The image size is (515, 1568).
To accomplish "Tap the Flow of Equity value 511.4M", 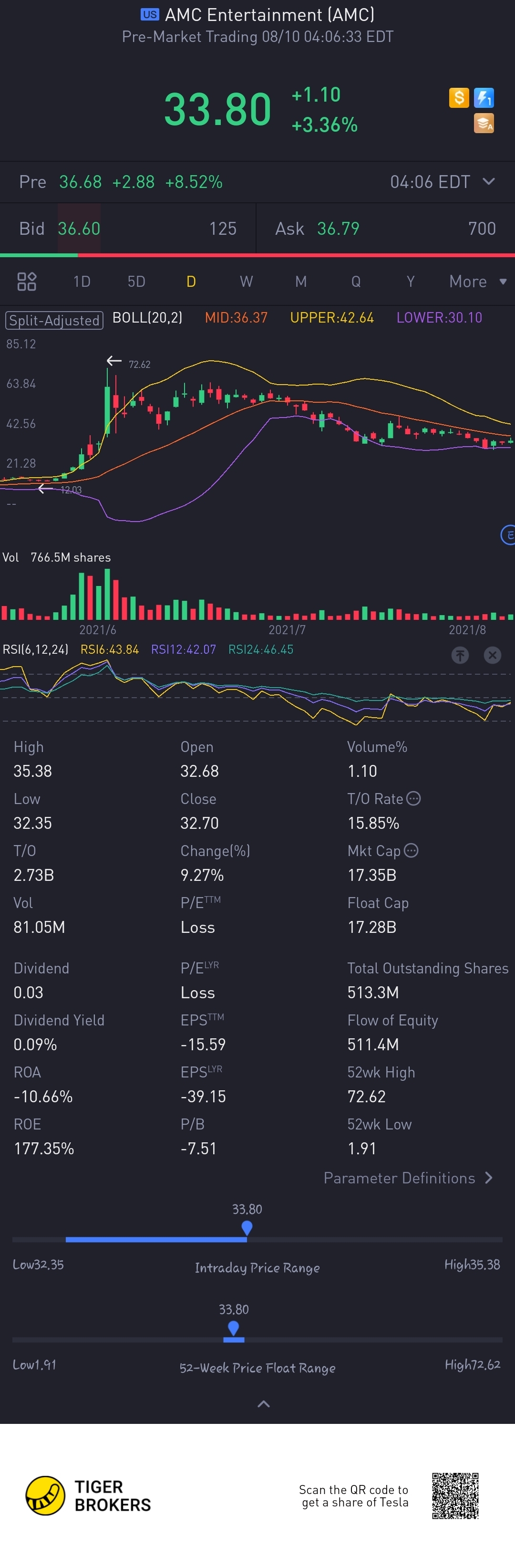I will point(373,1045).
